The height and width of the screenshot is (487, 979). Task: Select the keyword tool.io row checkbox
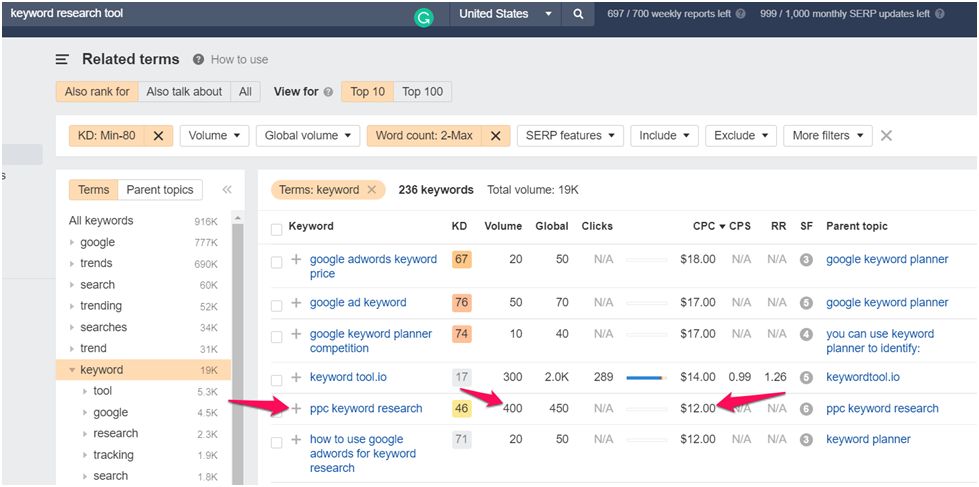277,378
